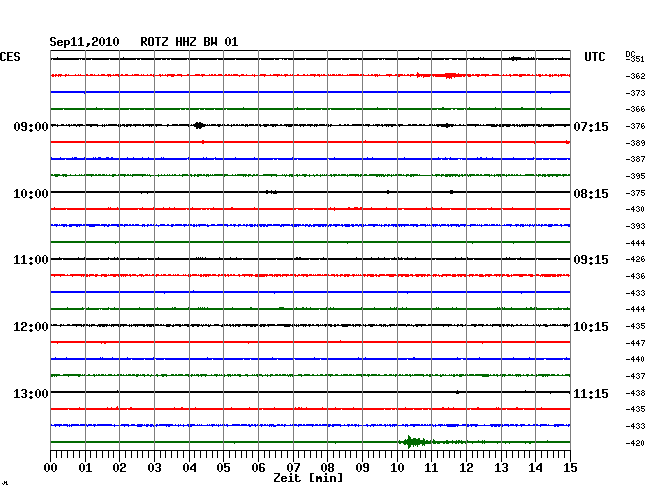Select the station title ROTZ HHZ BW 01
Screen dimensions: 650x494
[x=189, y=42]
